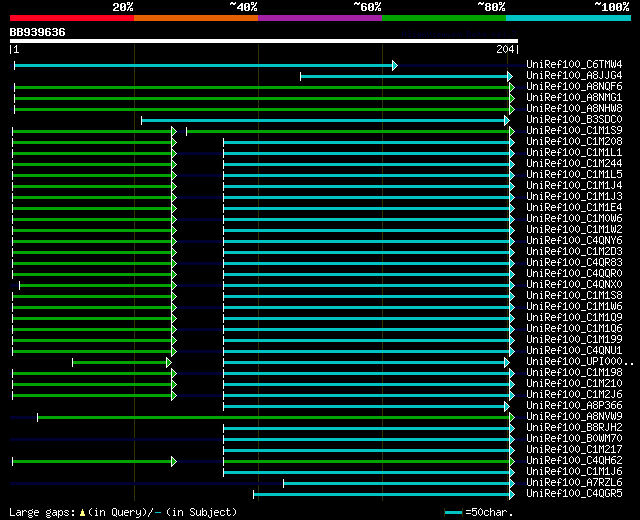Image resolution: width=640 pixels, height=520 pixels.
Task: Select the UniRef100_C1M210 label
Action: (x=574, y=384)
